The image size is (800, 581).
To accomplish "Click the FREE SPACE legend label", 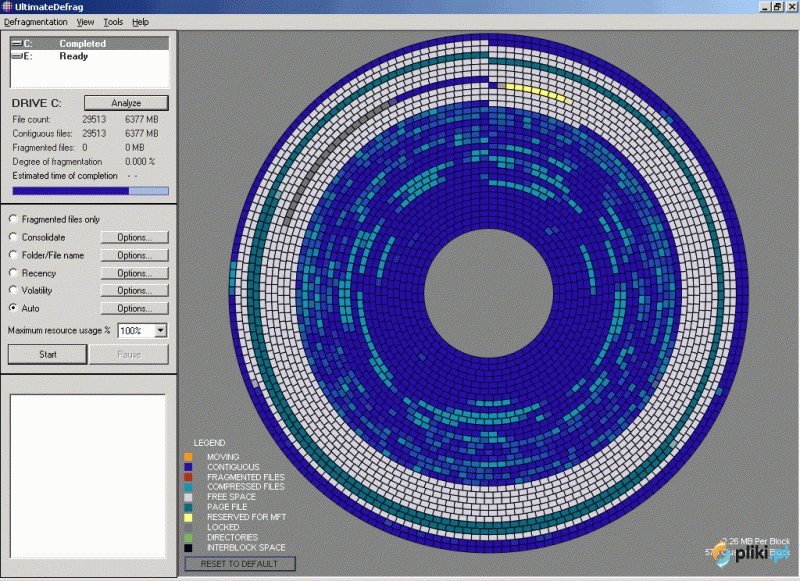I will tap(232, 497).
